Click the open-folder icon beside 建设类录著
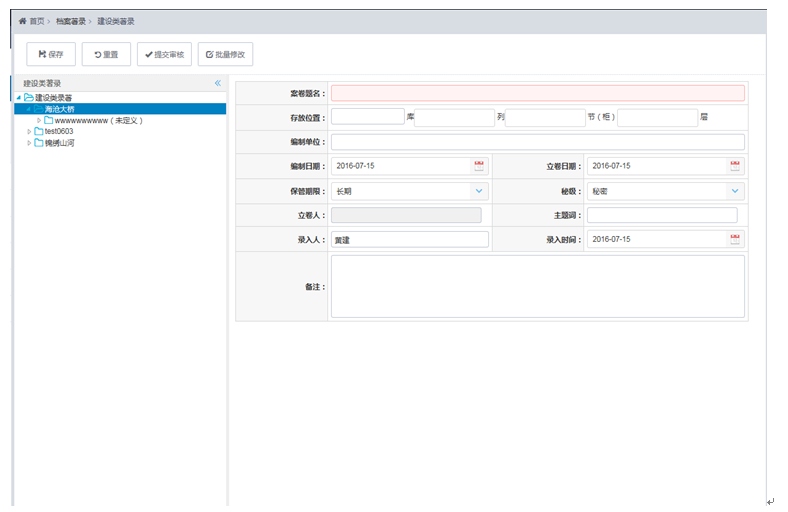The image size is (788, 512). tap(29, 97)
